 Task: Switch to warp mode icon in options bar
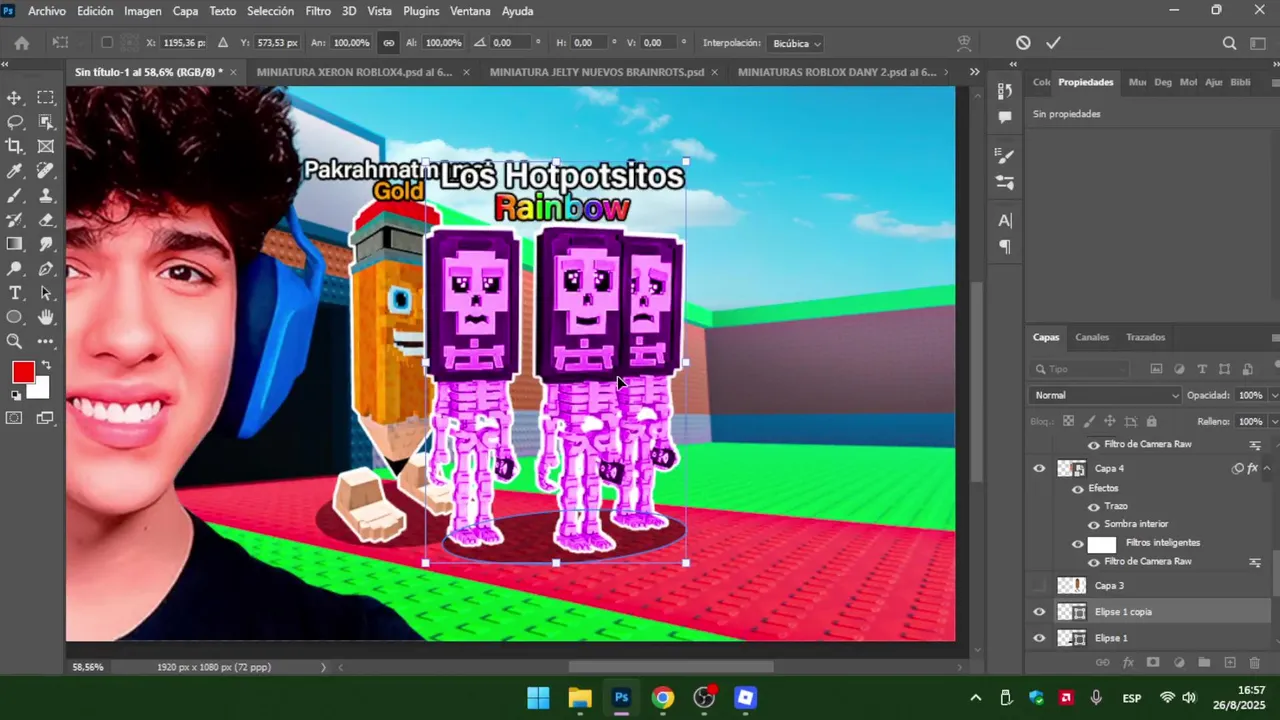point(964,43)
